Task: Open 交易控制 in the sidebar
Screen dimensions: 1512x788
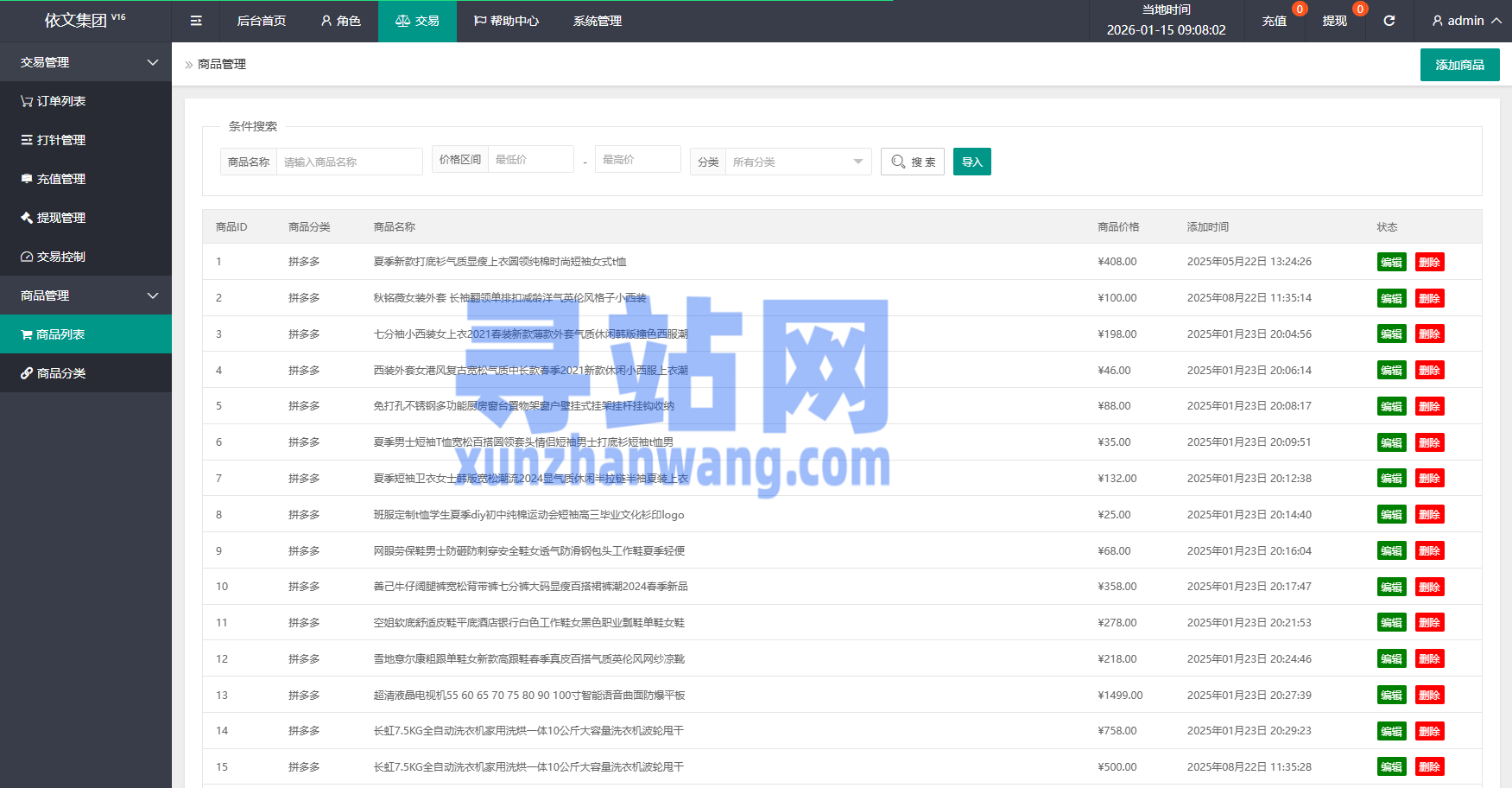Action: click(54, 257)
